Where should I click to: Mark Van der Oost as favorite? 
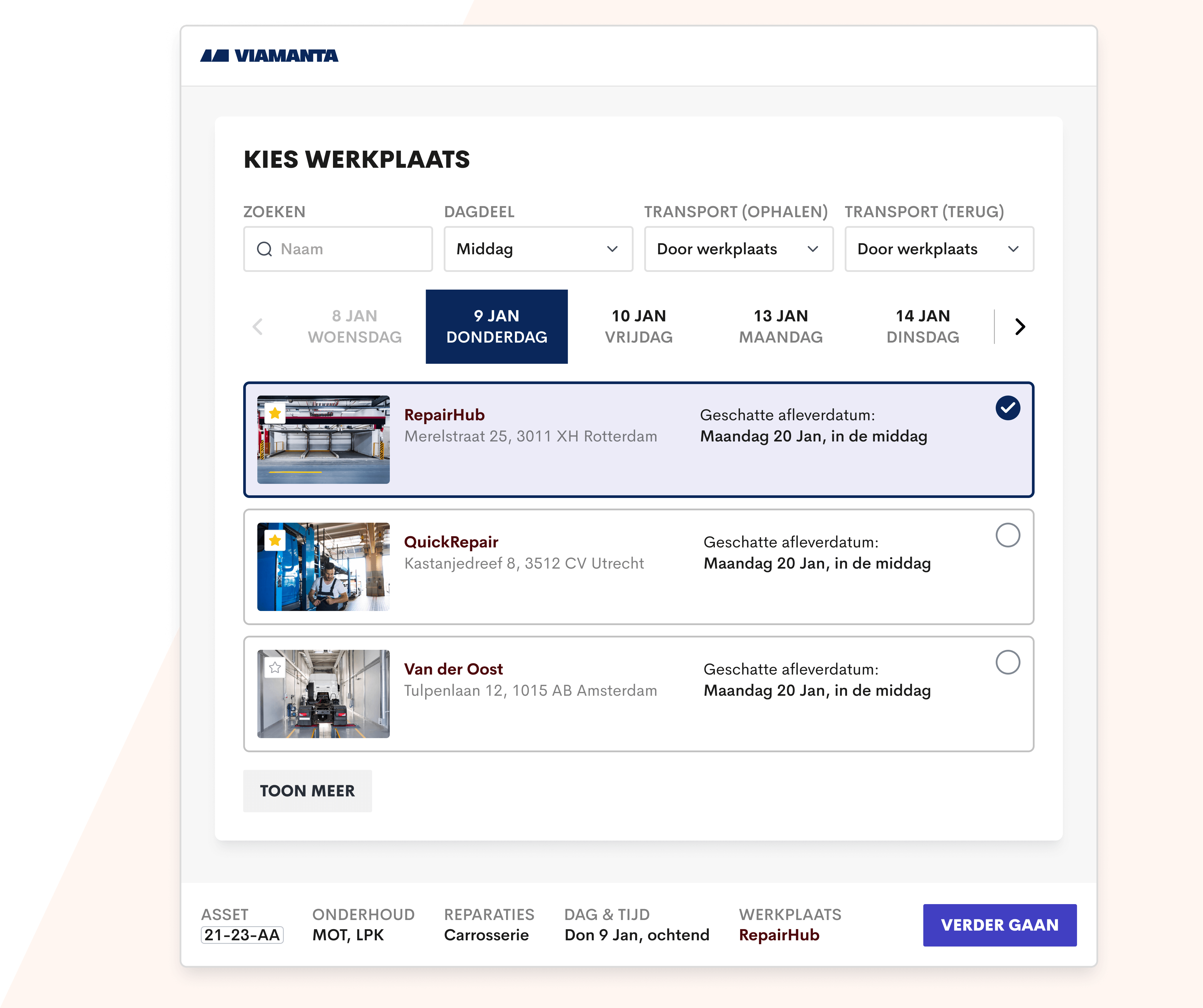pyautogui.click(x=275, y=668)
